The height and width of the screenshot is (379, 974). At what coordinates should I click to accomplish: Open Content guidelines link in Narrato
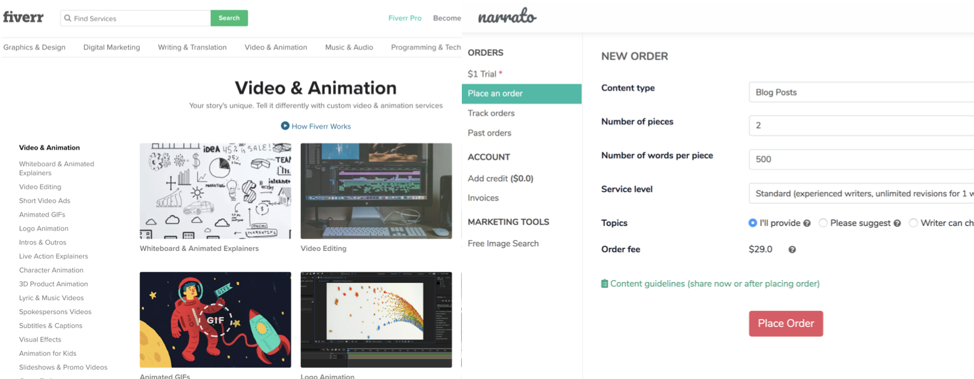[715, 283]
